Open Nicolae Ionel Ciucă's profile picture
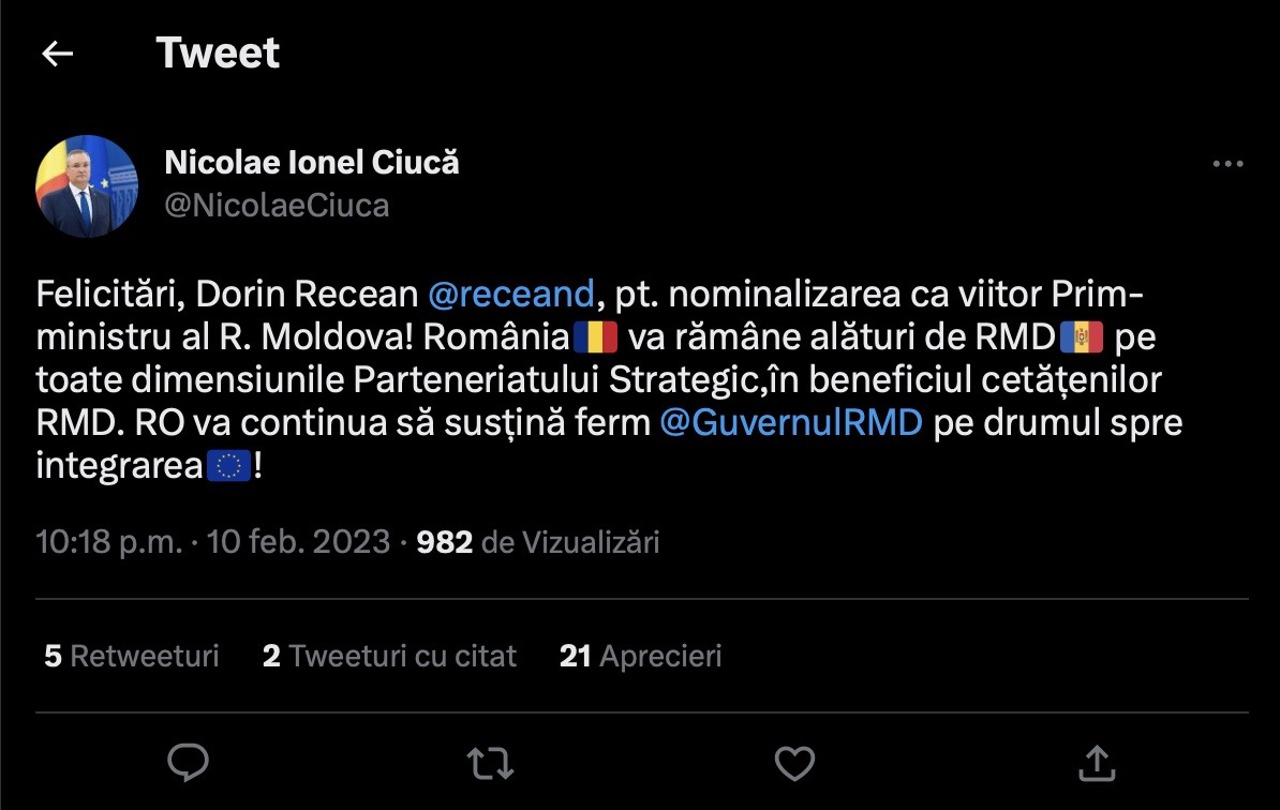1280x810 pixels. (x=87, y=186)
